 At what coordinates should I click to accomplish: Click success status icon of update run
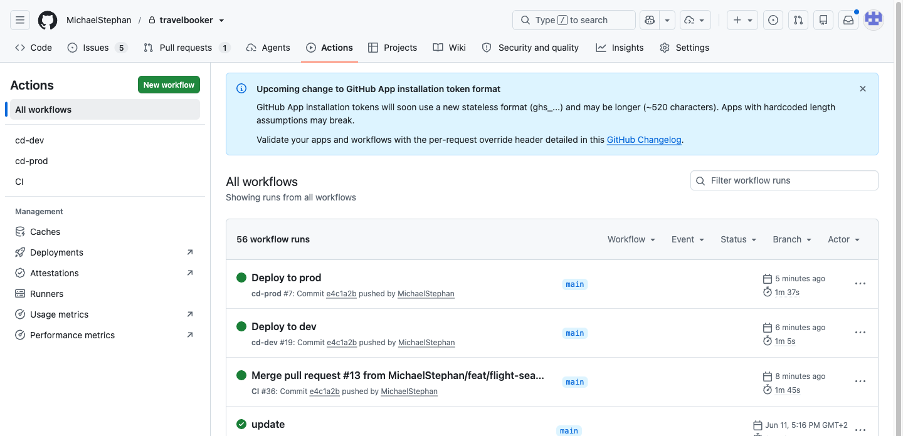(242, 424)
